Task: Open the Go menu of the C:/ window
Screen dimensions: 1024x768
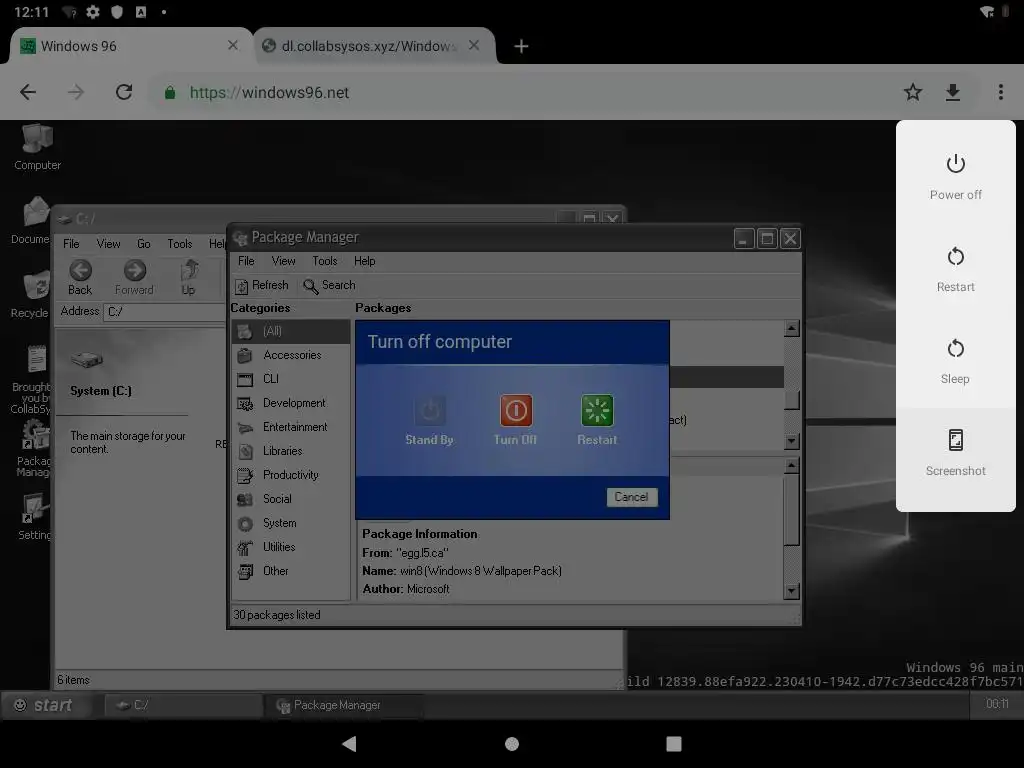Action: pos(144,244)
